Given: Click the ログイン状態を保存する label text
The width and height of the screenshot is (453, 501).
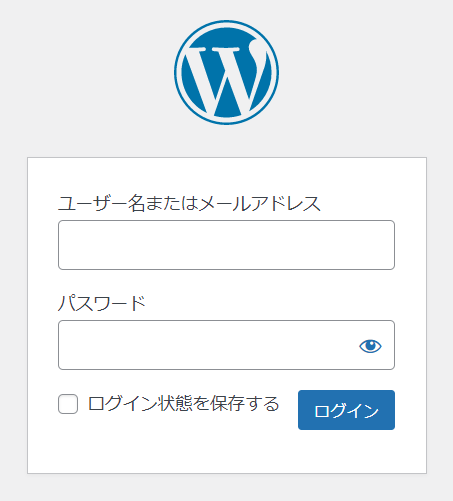Looking at the screenshot, I should (183, 404).
